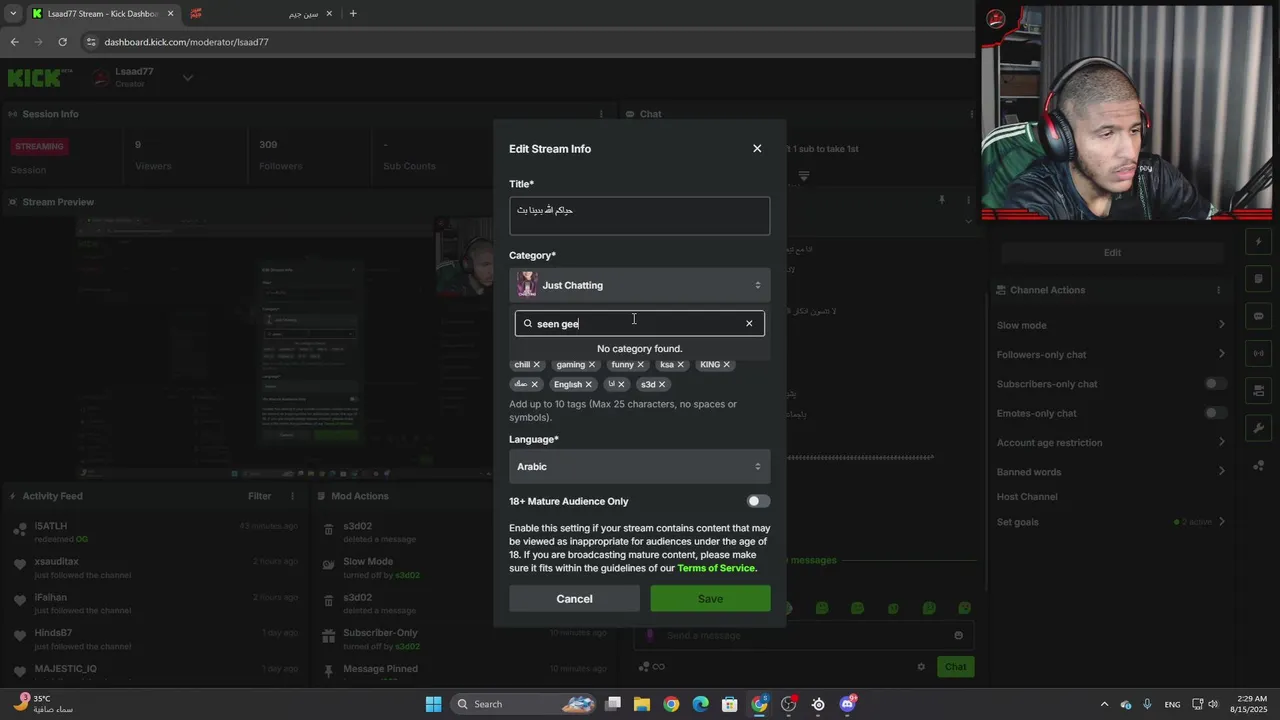This screenshot has height=720, width=1280.
Task: Open Activity Feed Filter
Action: pyautogui.click(x=260, y=496)
